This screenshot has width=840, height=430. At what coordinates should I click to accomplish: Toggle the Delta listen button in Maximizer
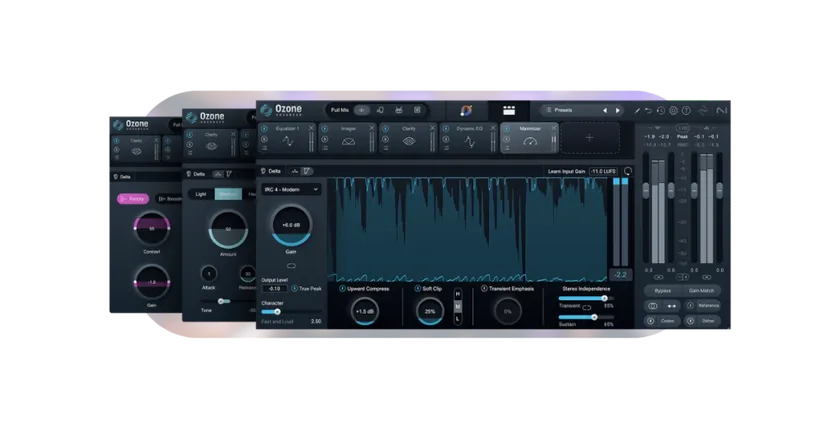[271, 171]
